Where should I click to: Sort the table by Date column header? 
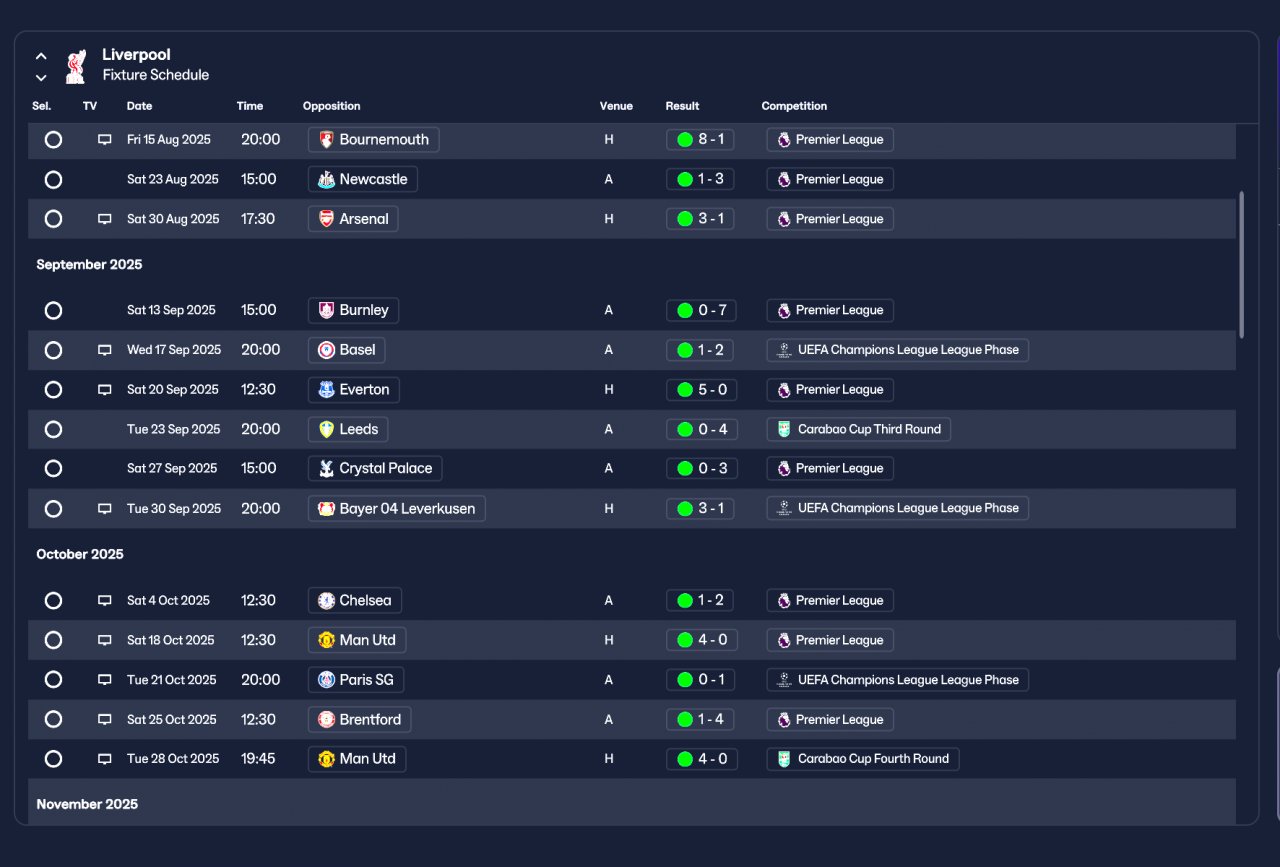click(139, 106)
